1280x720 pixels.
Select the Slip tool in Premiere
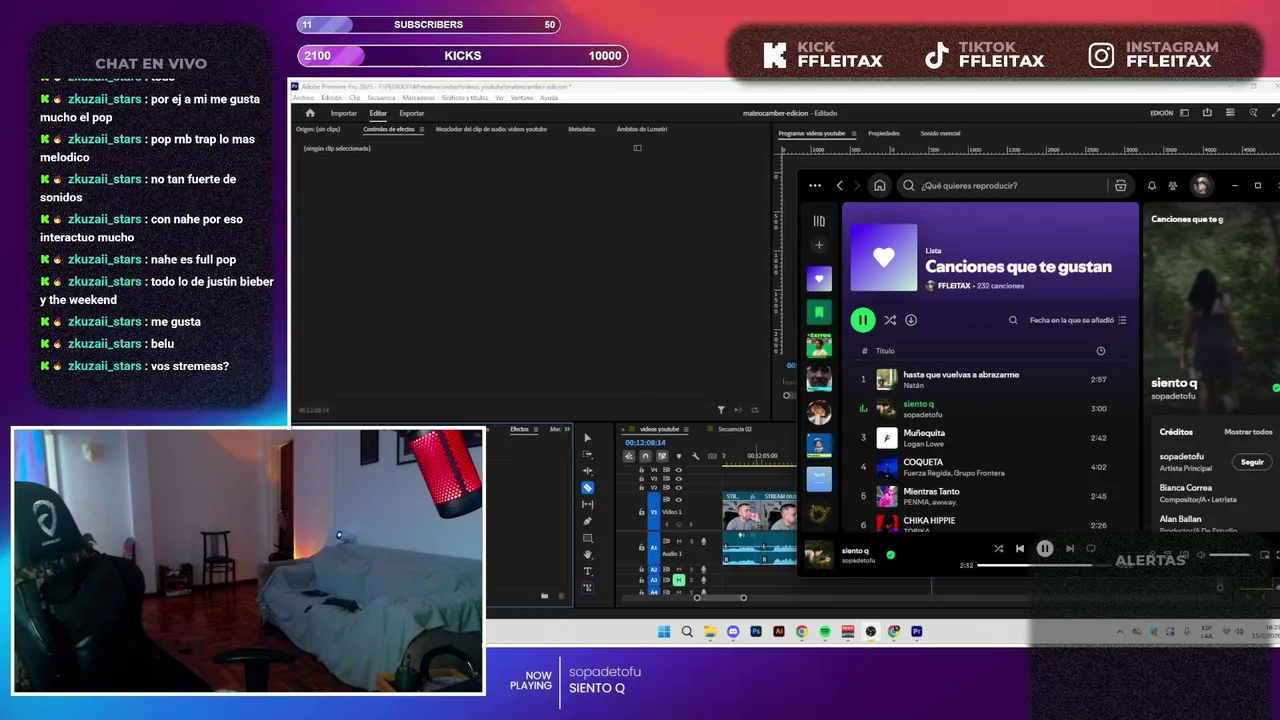[588, 505]
